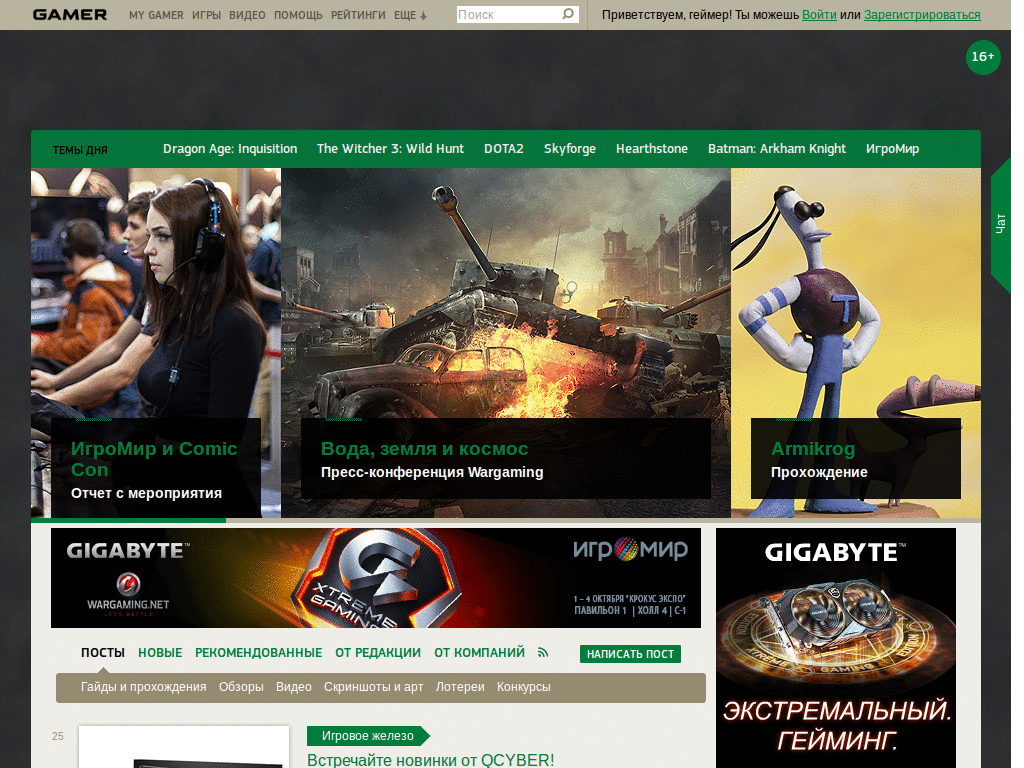Click the Зарегистрироваться link
Image resolution: width=1024 pixels, height=768 pixels.
click(922, 14)
